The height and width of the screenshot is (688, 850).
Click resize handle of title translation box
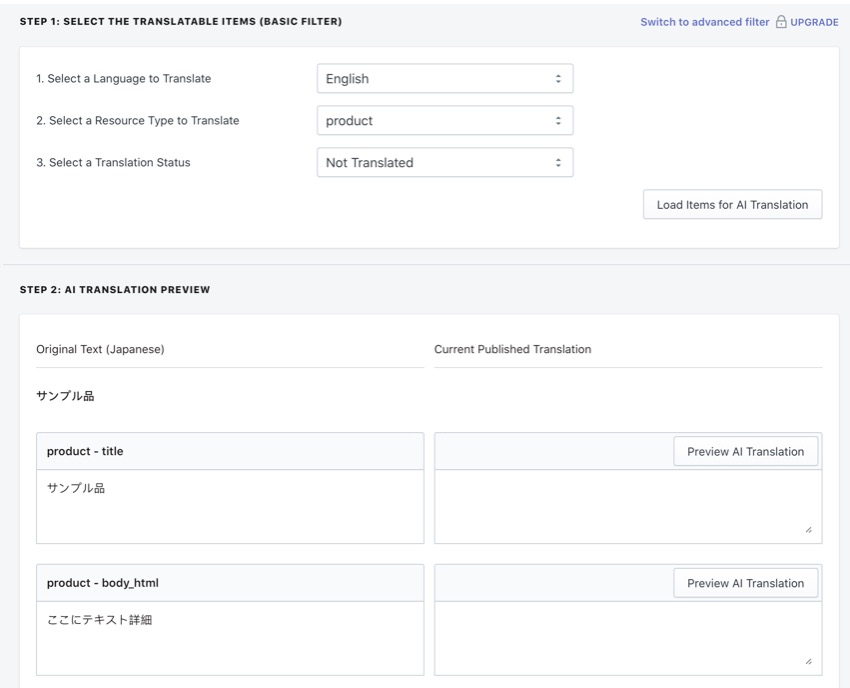pyautogui.click(x=808, y=530)
